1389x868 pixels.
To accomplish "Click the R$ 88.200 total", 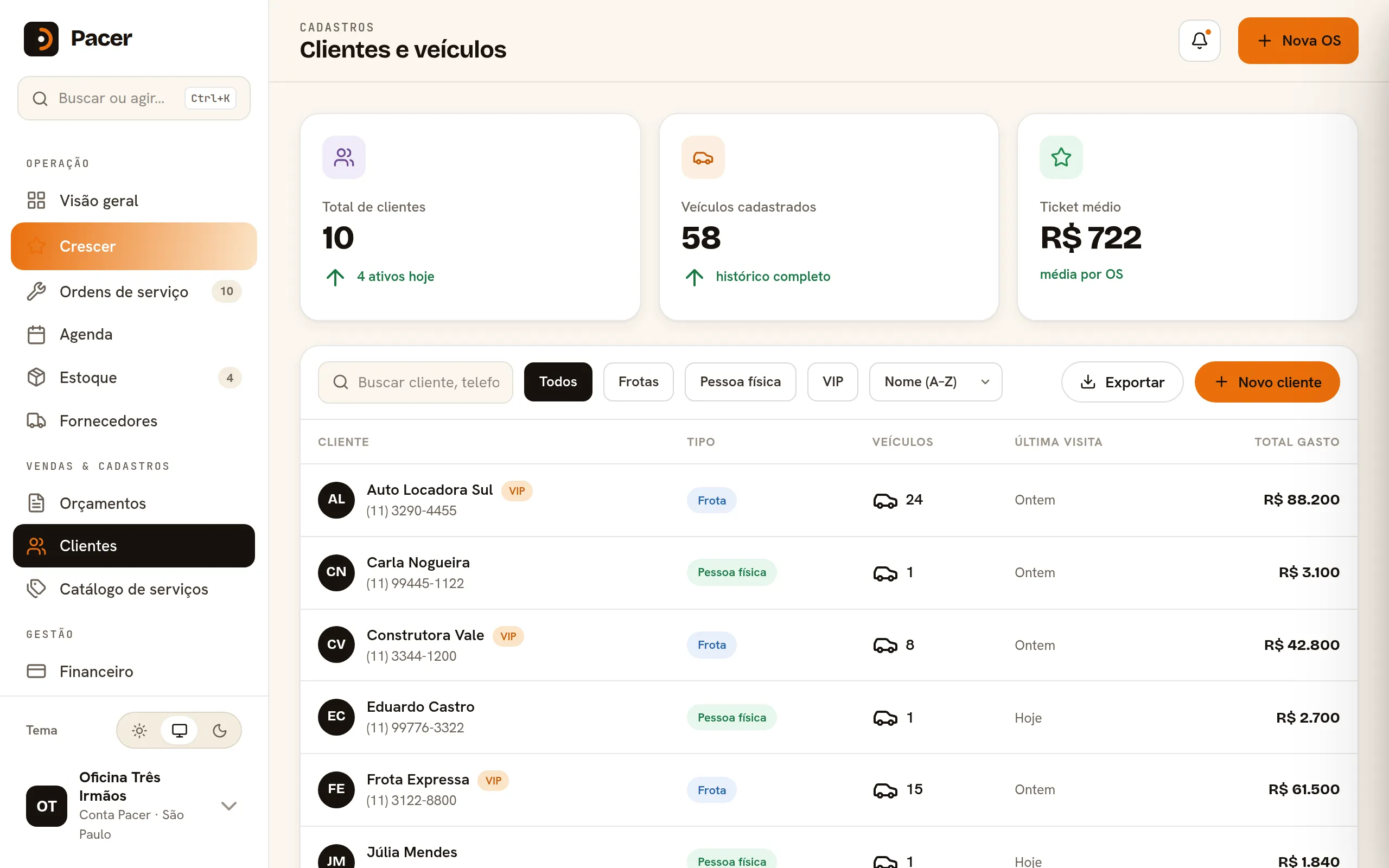I will pyautogui.click(x=1301, y=500).
